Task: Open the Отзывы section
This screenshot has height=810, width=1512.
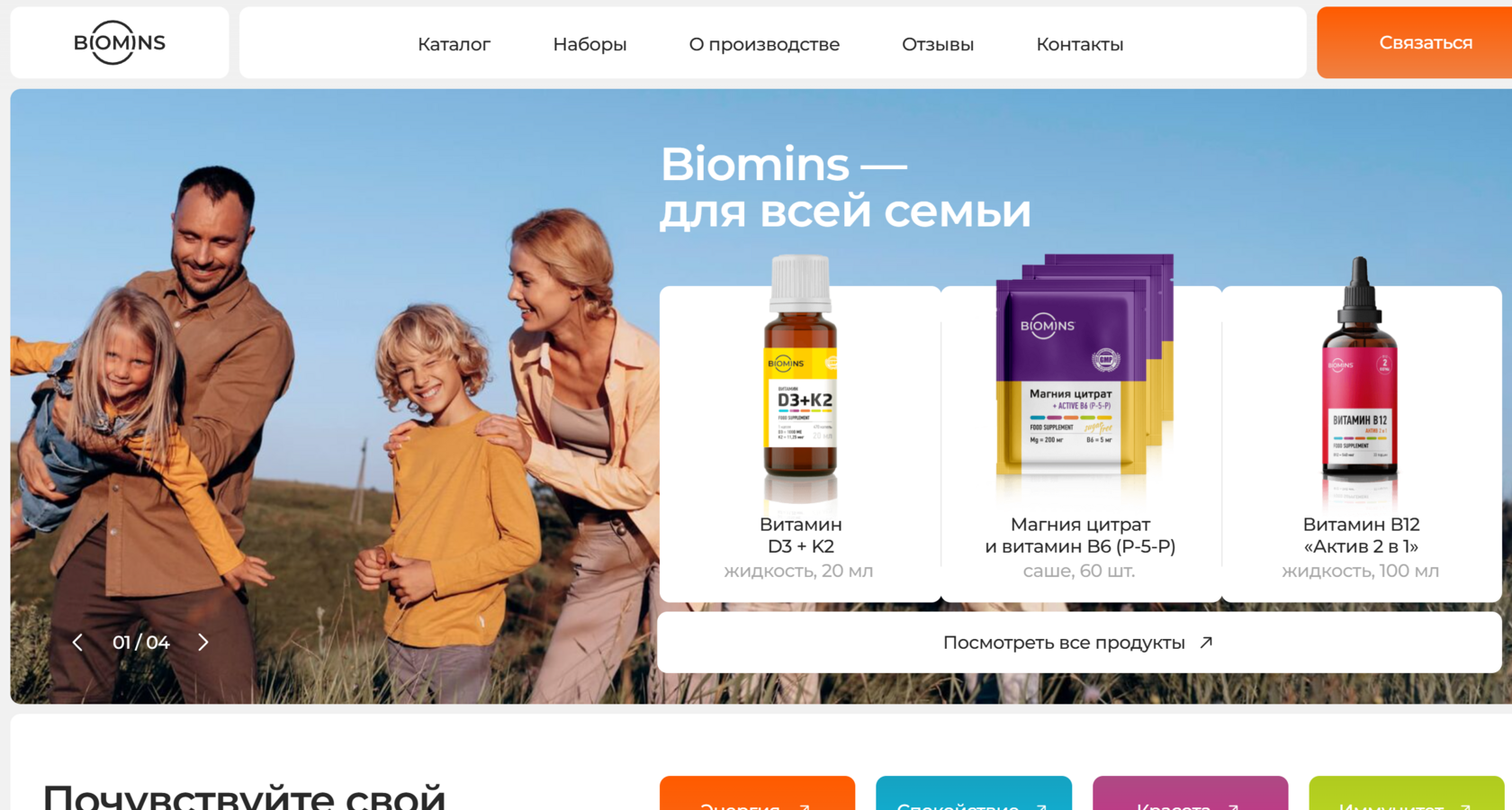Action: (938, 44)
